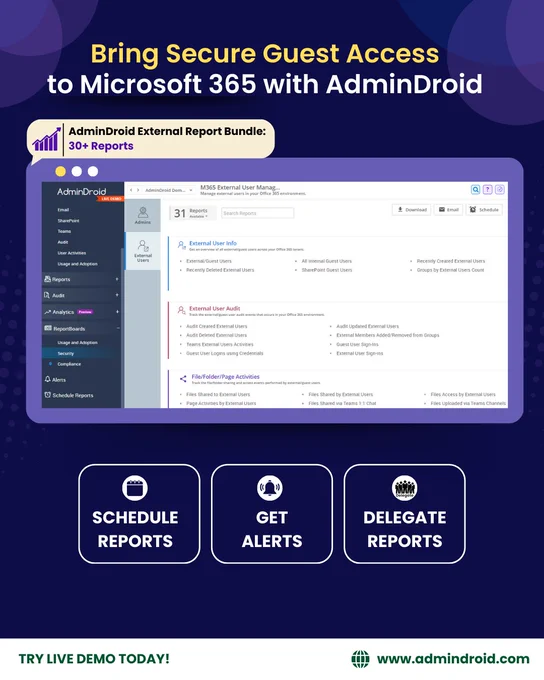Viewport: 544px width, 680px height.
Task: Open the External/Guest Users report
Action: point(209,261)
